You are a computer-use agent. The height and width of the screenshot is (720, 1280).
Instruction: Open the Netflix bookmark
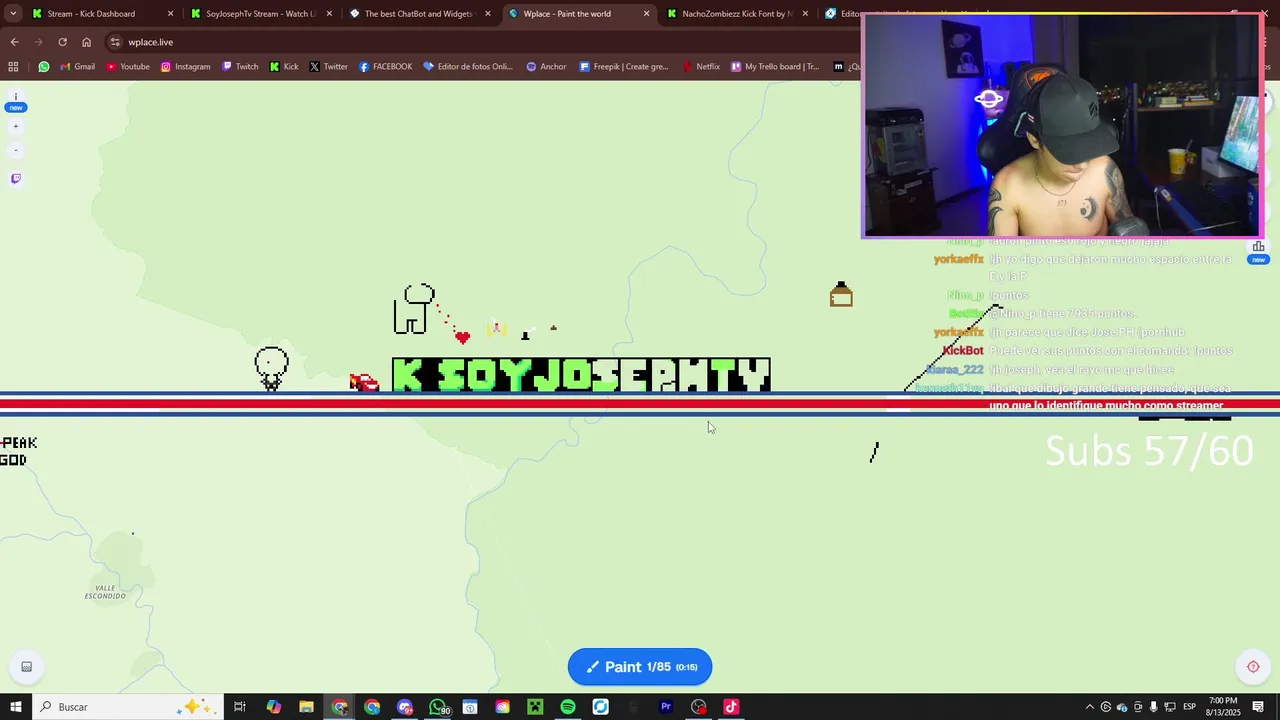701,67
